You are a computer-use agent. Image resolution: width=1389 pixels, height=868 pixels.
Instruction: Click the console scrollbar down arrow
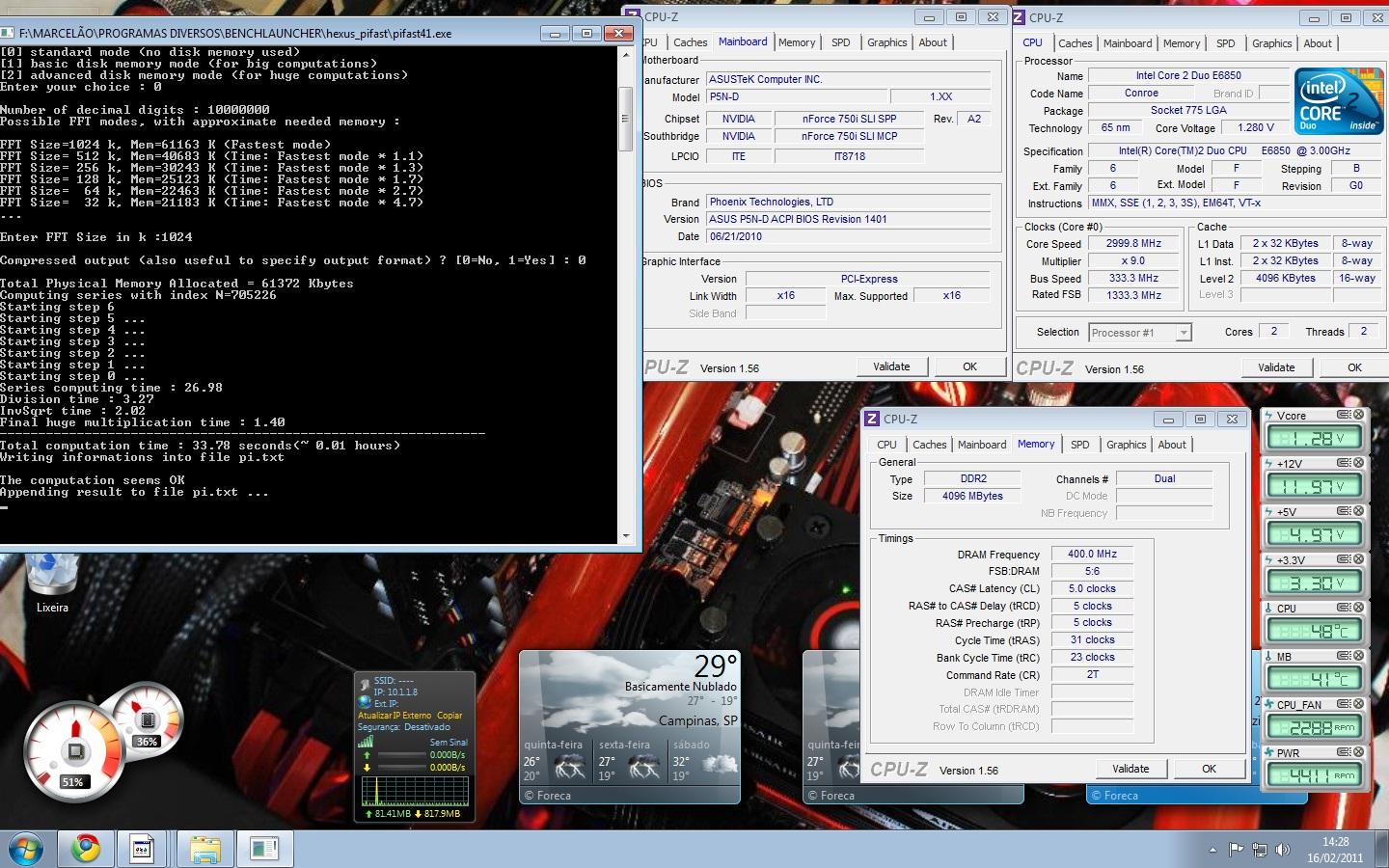pyautogui.click(x=626, y=536)
